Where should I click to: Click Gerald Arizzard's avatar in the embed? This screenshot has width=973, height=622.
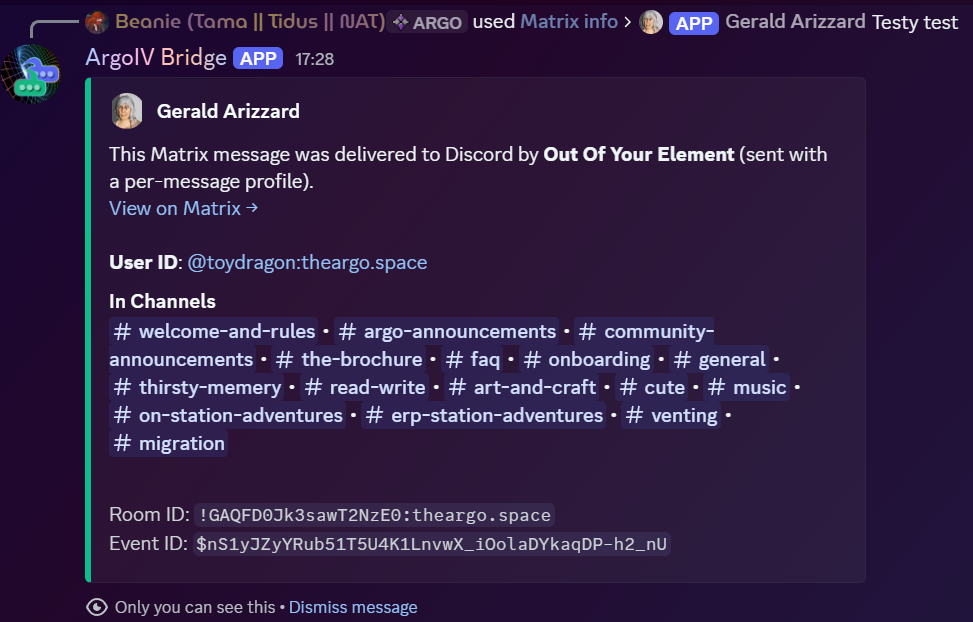point(127,111)
